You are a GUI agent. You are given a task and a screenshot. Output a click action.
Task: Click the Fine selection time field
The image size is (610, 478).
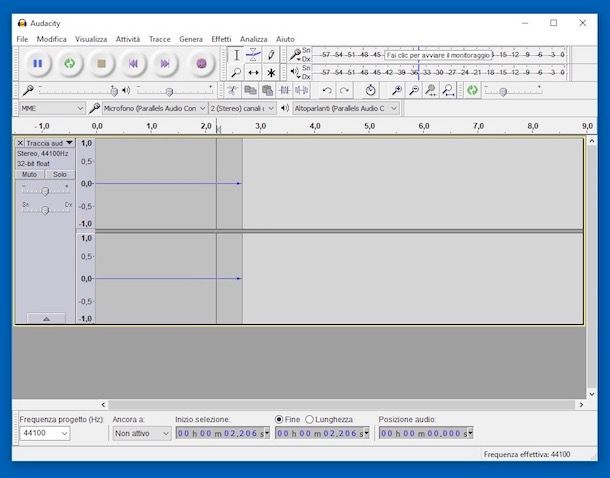(322, 433)
